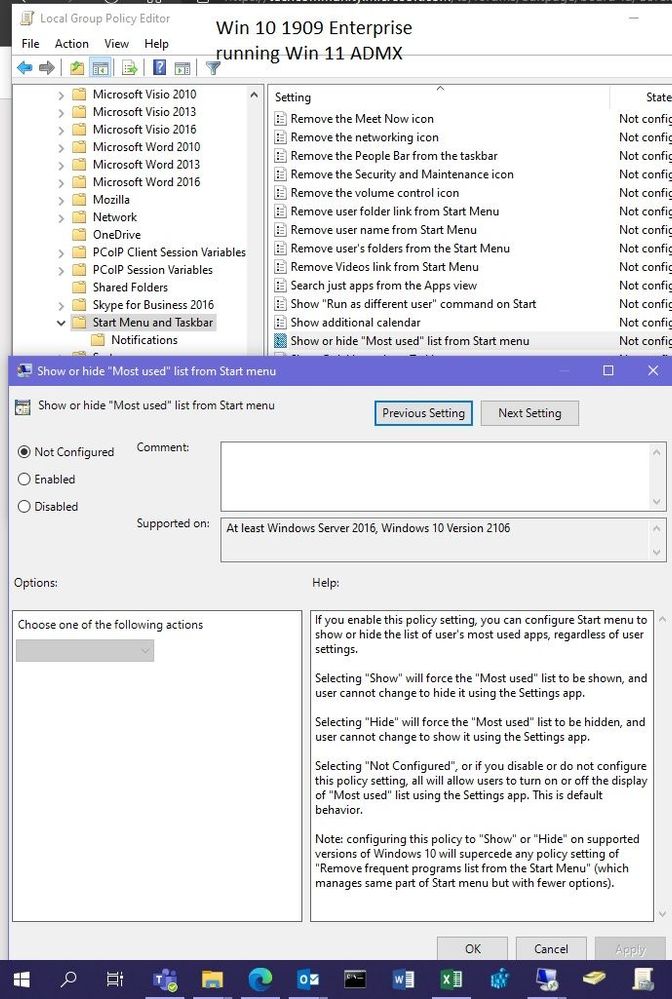Select Remove the People Bar from the taskbar
Image resolution: width=672 pixels, height=999 pixels.
pos(394,155)
